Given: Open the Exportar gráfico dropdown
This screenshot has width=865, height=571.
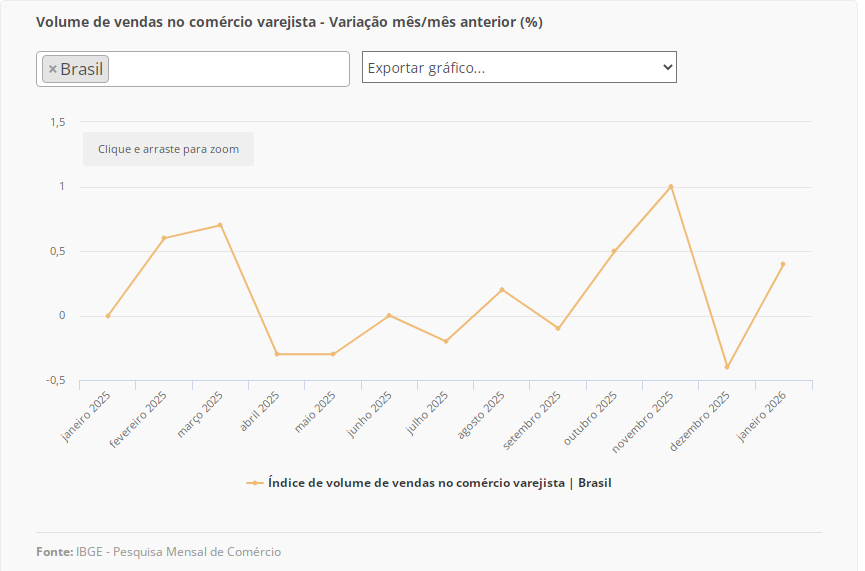Looking at the screenshot, I should tap(519, 67).
